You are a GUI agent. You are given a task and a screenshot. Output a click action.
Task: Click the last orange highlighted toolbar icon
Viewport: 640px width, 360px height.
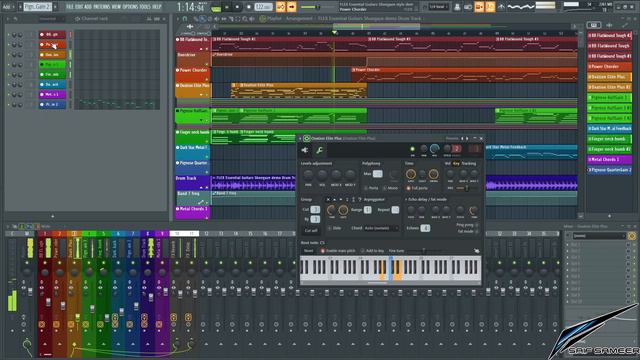click(x=490, y=7)
